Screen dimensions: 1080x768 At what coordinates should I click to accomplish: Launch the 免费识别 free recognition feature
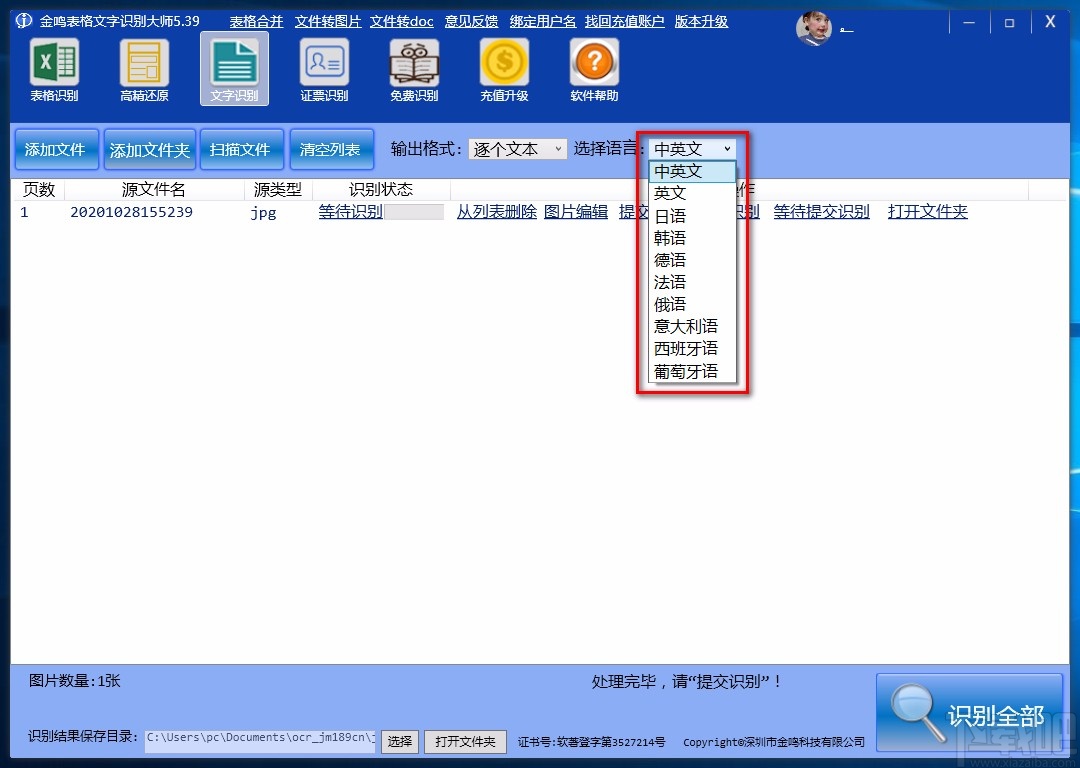(x=413, y=70)
